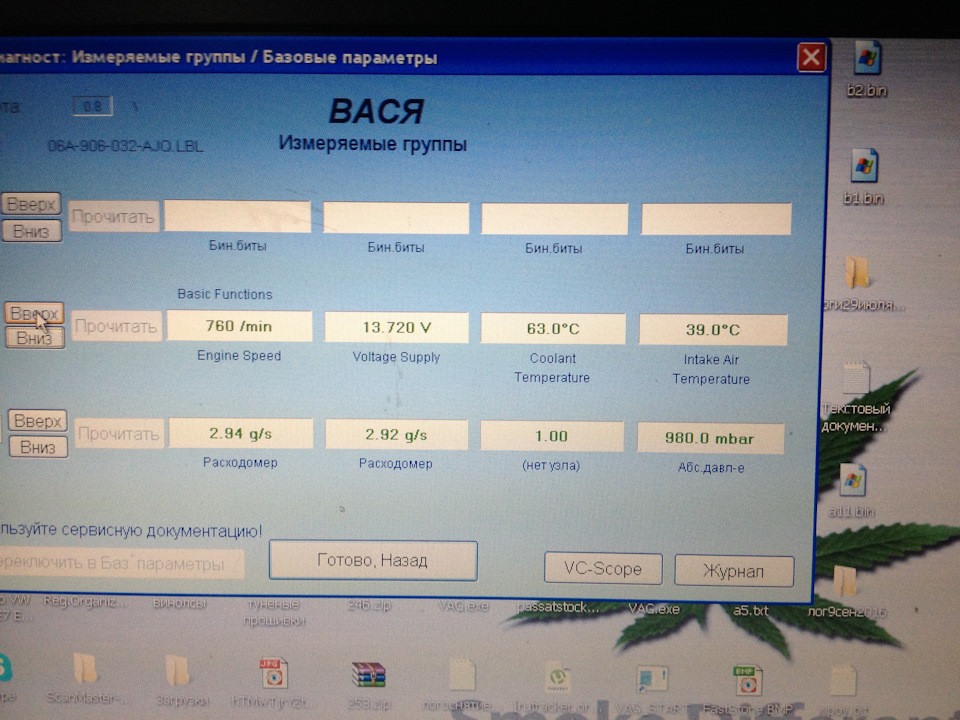Image resolution: width=960 pixels, height=720 pixels.
Task: Click the sample rate field showing 0.8
Action: coord(92,106)
